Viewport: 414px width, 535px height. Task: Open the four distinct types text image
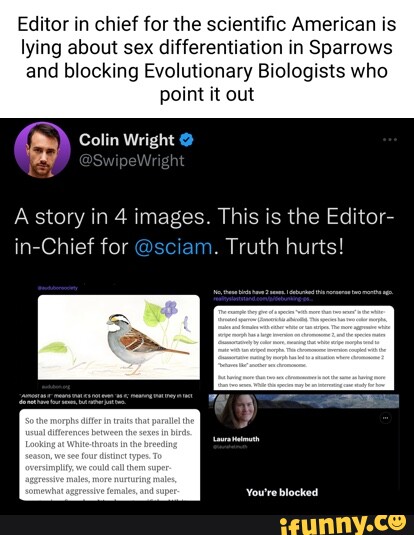[110, 454]
